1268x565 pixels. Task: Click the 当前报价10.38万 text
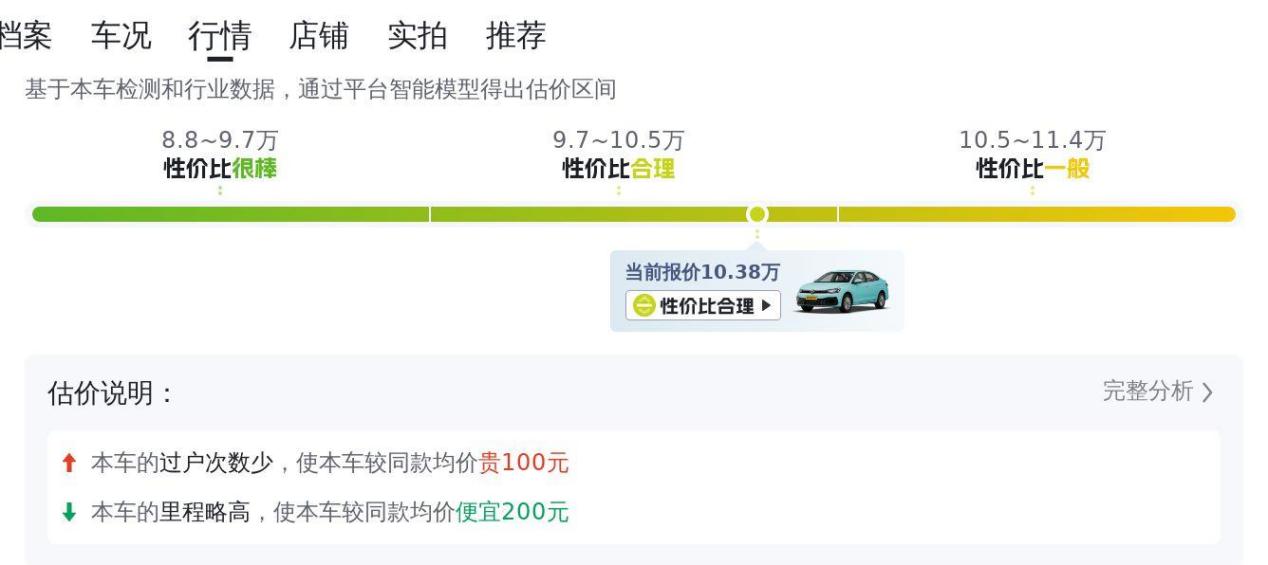click(x=702, y=273)
